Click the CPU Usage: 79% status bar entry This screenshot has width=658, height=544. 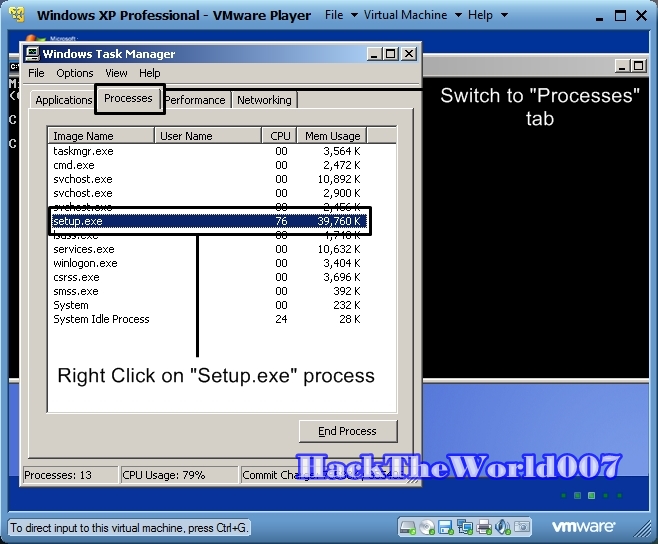coord(179,475)
